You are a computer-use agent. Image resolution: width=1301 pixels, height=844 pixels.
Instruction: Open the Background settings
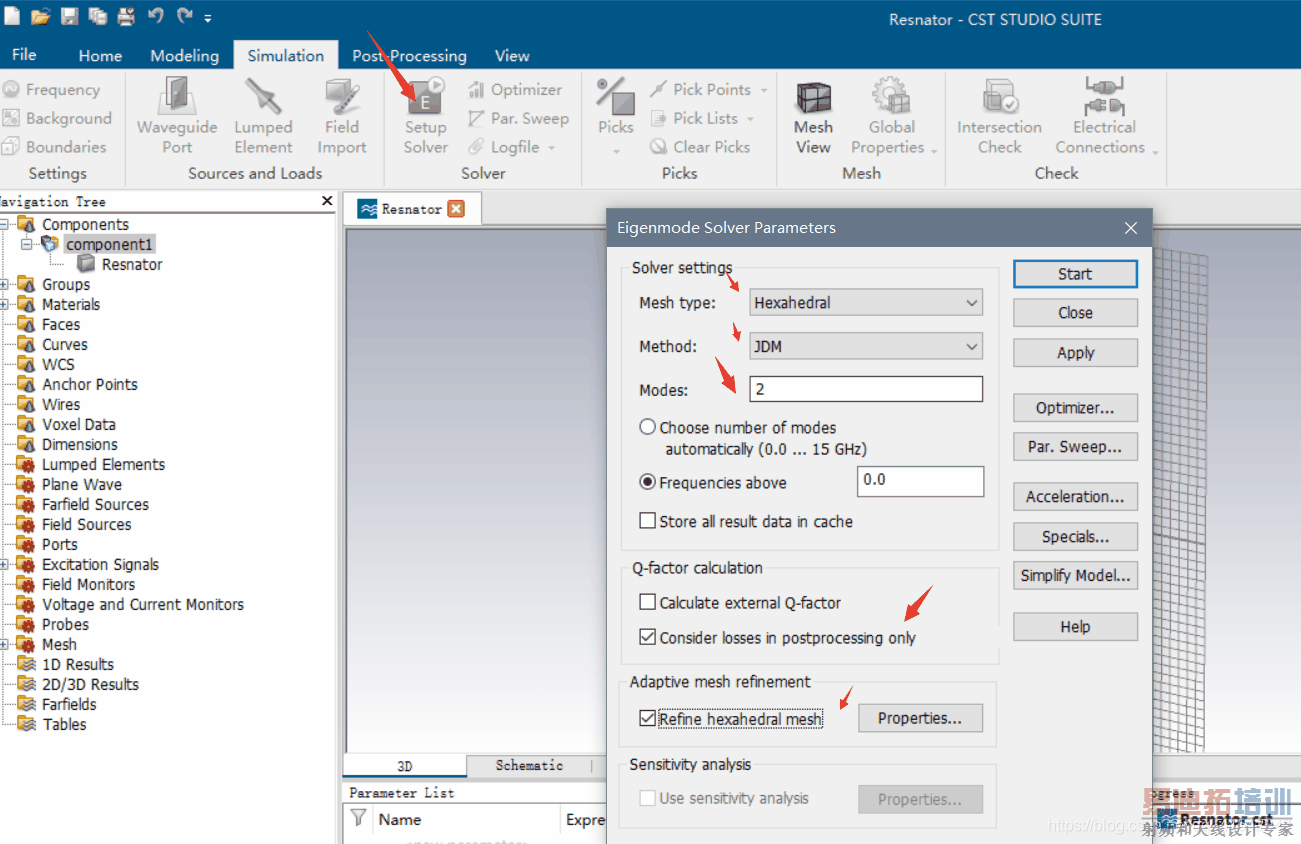tap(57, 118)
